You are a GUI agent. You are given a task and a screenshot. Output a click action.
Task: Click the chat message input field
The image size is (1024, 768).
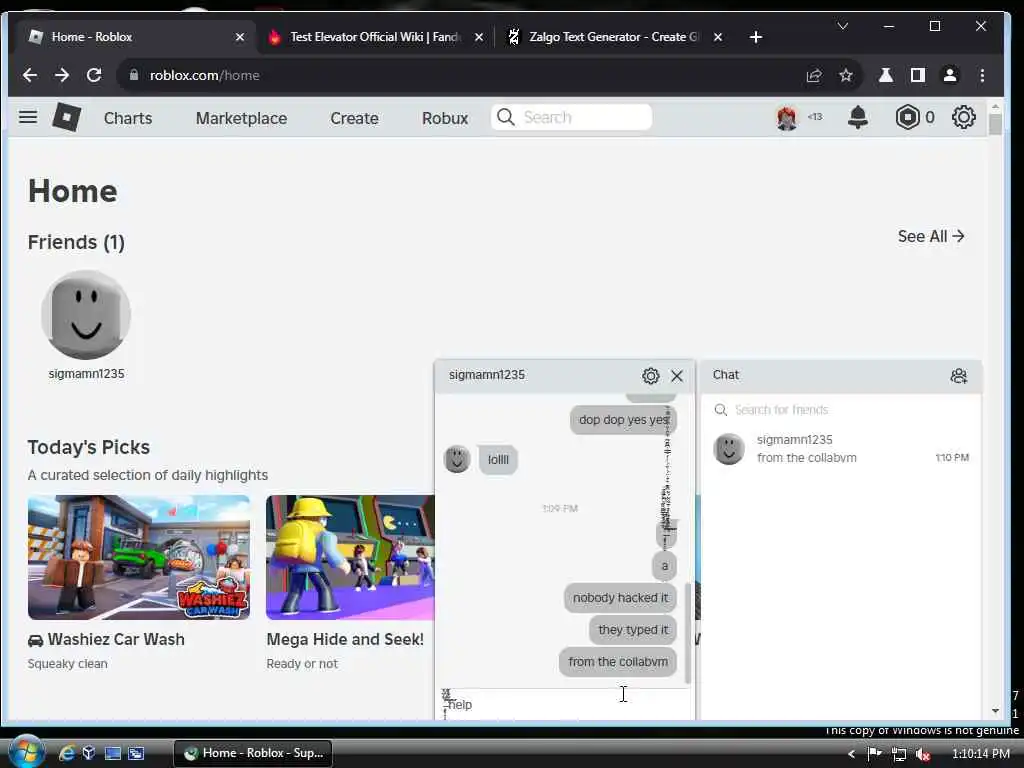click(564, 705)
